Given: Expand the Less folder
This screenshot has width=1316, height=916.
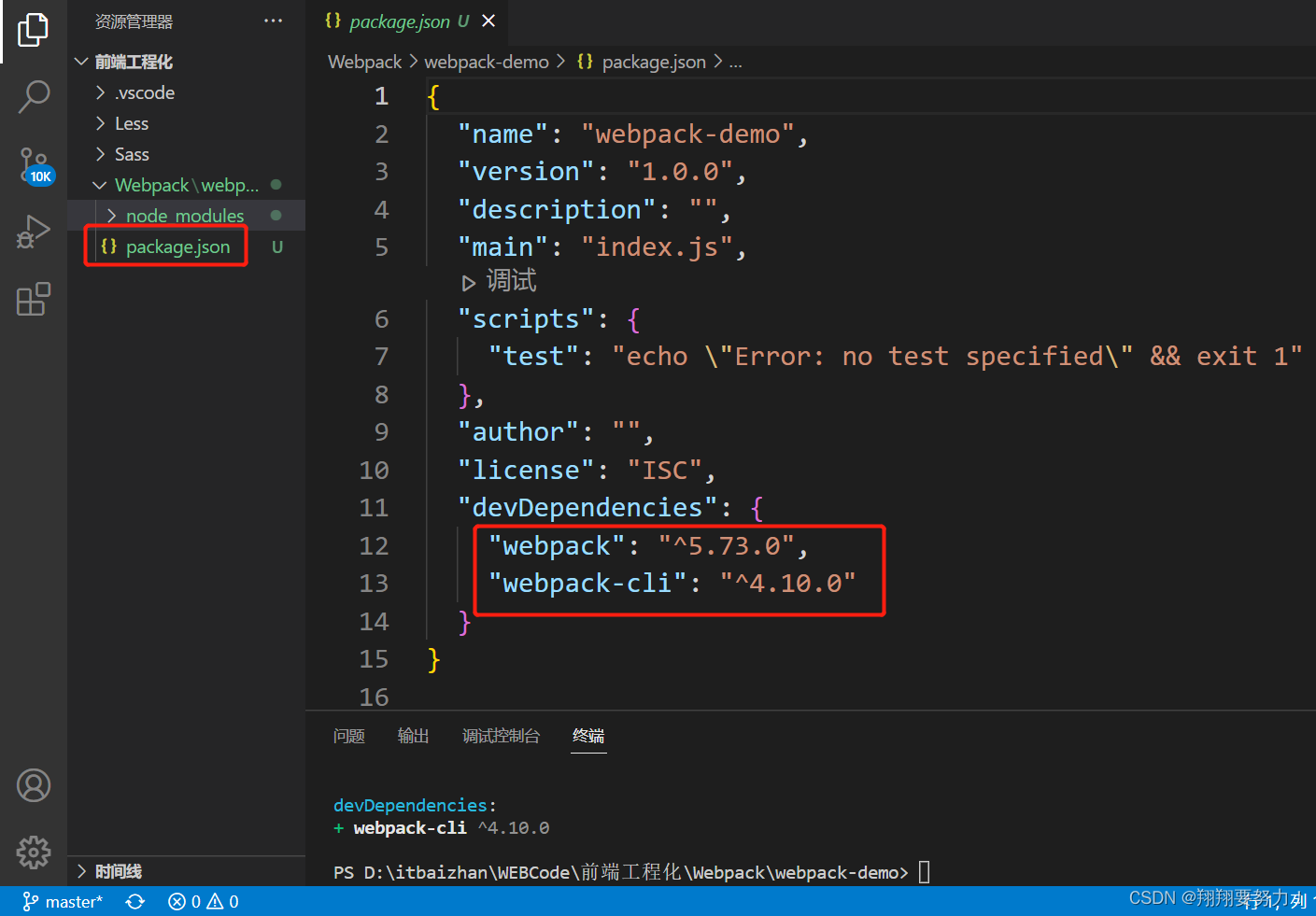Looking at the screenshot, I should [x=101, y=123].
